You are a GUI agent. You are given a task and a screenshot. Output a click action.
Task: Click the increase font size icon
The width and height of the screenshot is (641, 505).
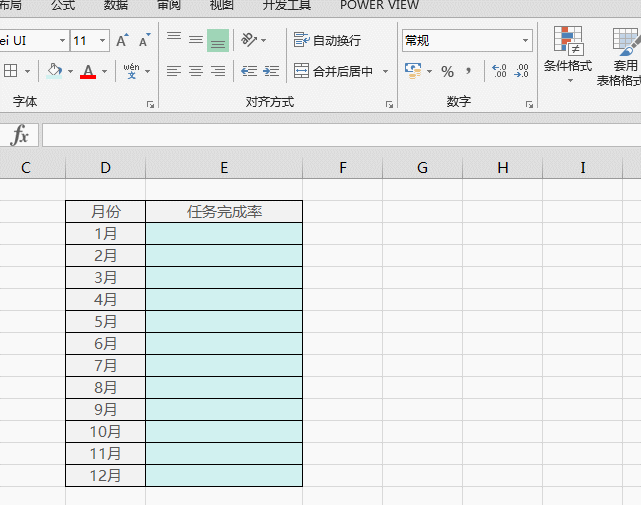[x=122, y=41]
